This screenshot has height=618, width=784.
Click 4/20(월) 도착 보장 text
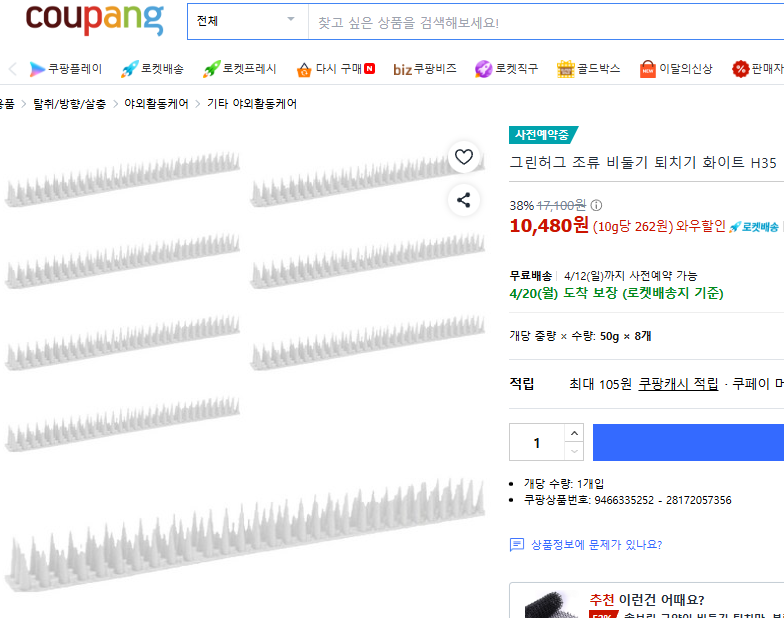coord(616,293)
